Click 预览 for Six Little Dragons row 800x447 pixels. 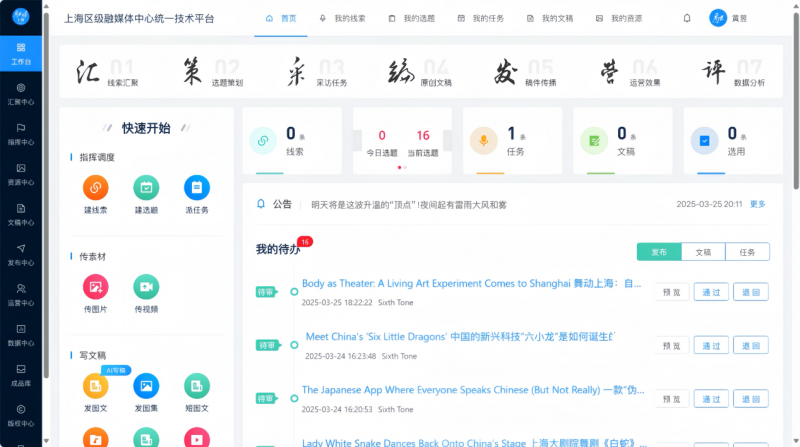[671, 345]
